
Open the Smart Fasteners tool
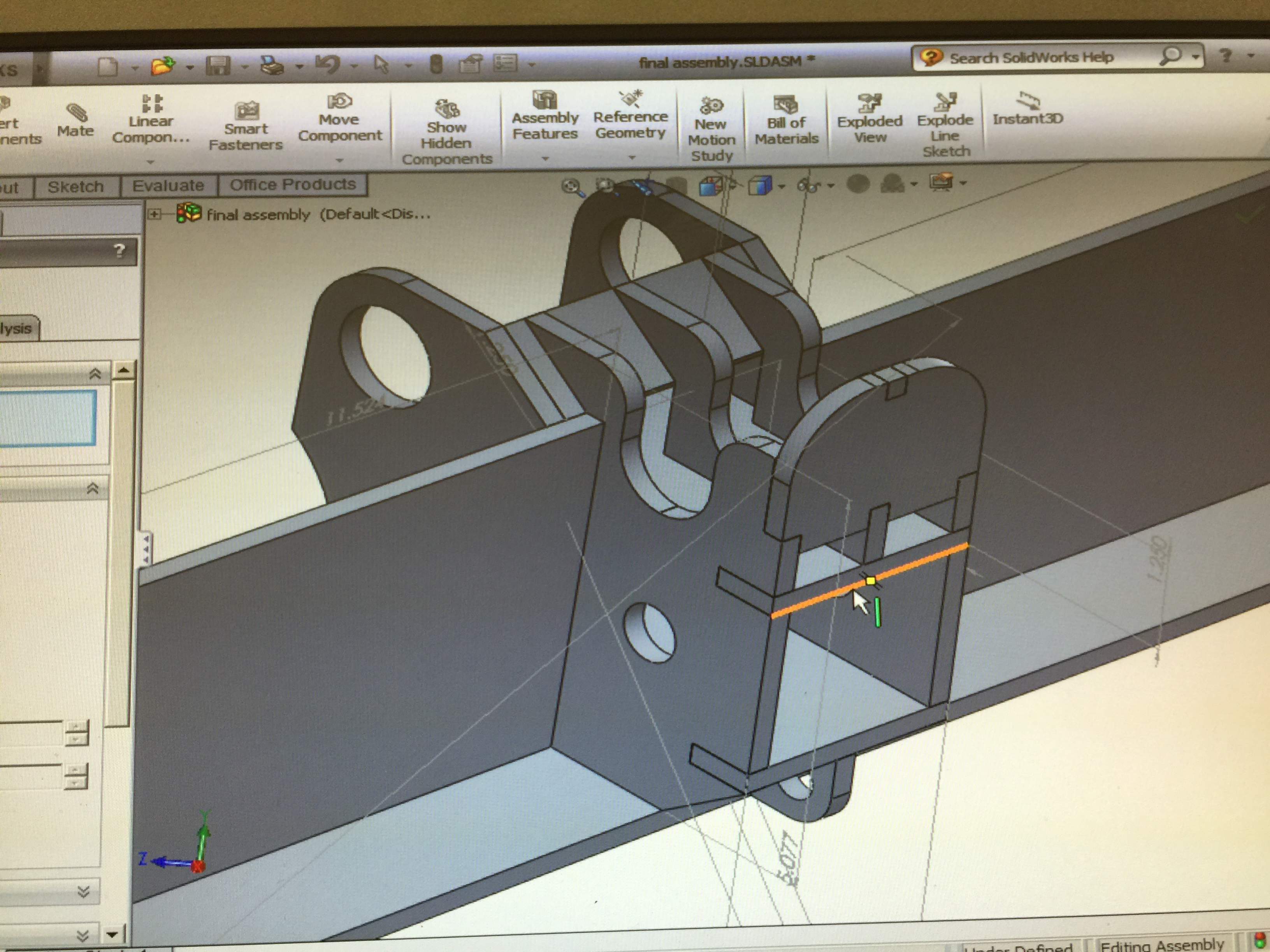pyautogui.click(x=246, y=111)
